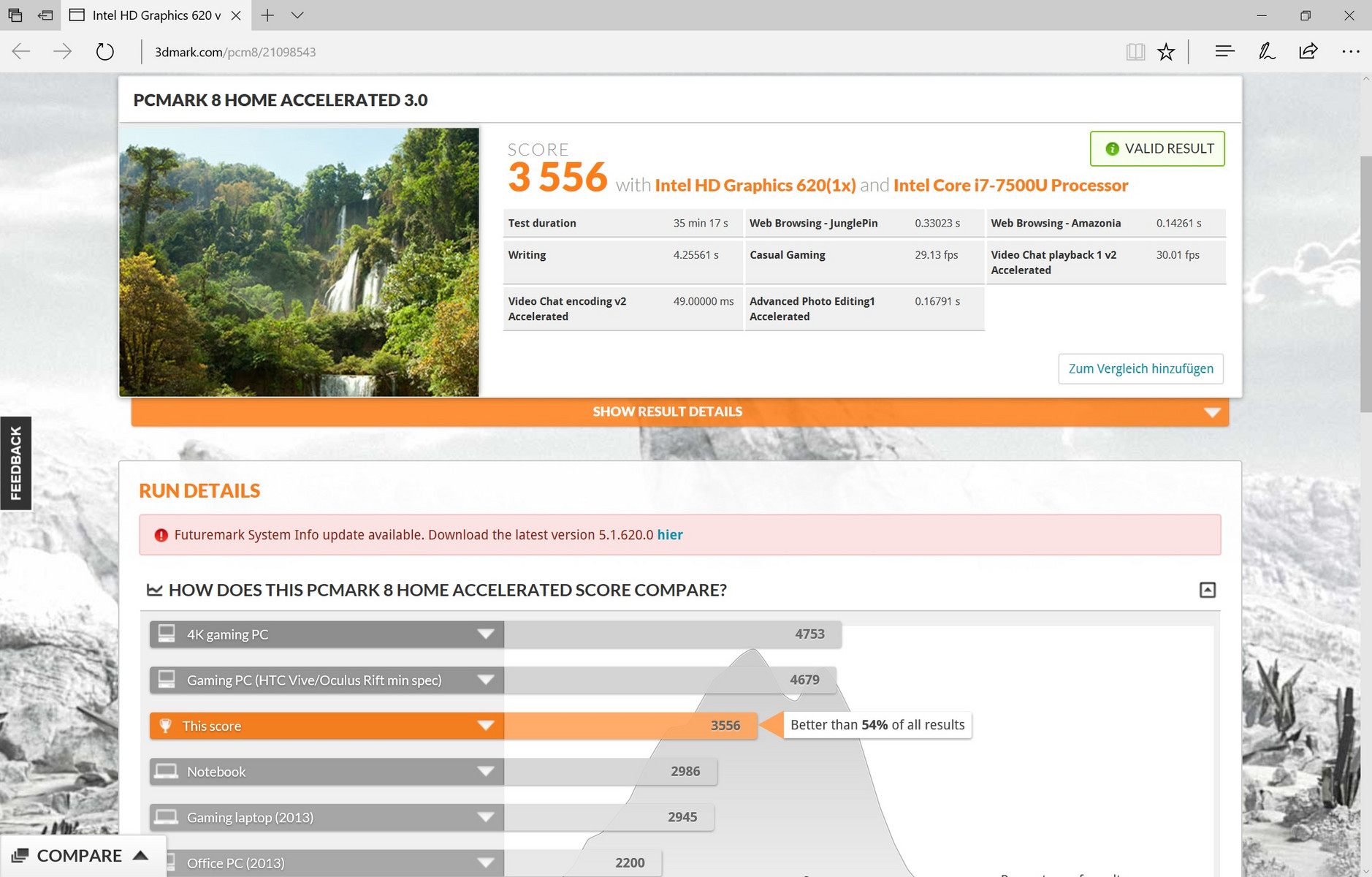Close the Intel HD Graphics 620 tab
Screen dimensions: 1372x877
pyautogui.click(x=236, y=15)
